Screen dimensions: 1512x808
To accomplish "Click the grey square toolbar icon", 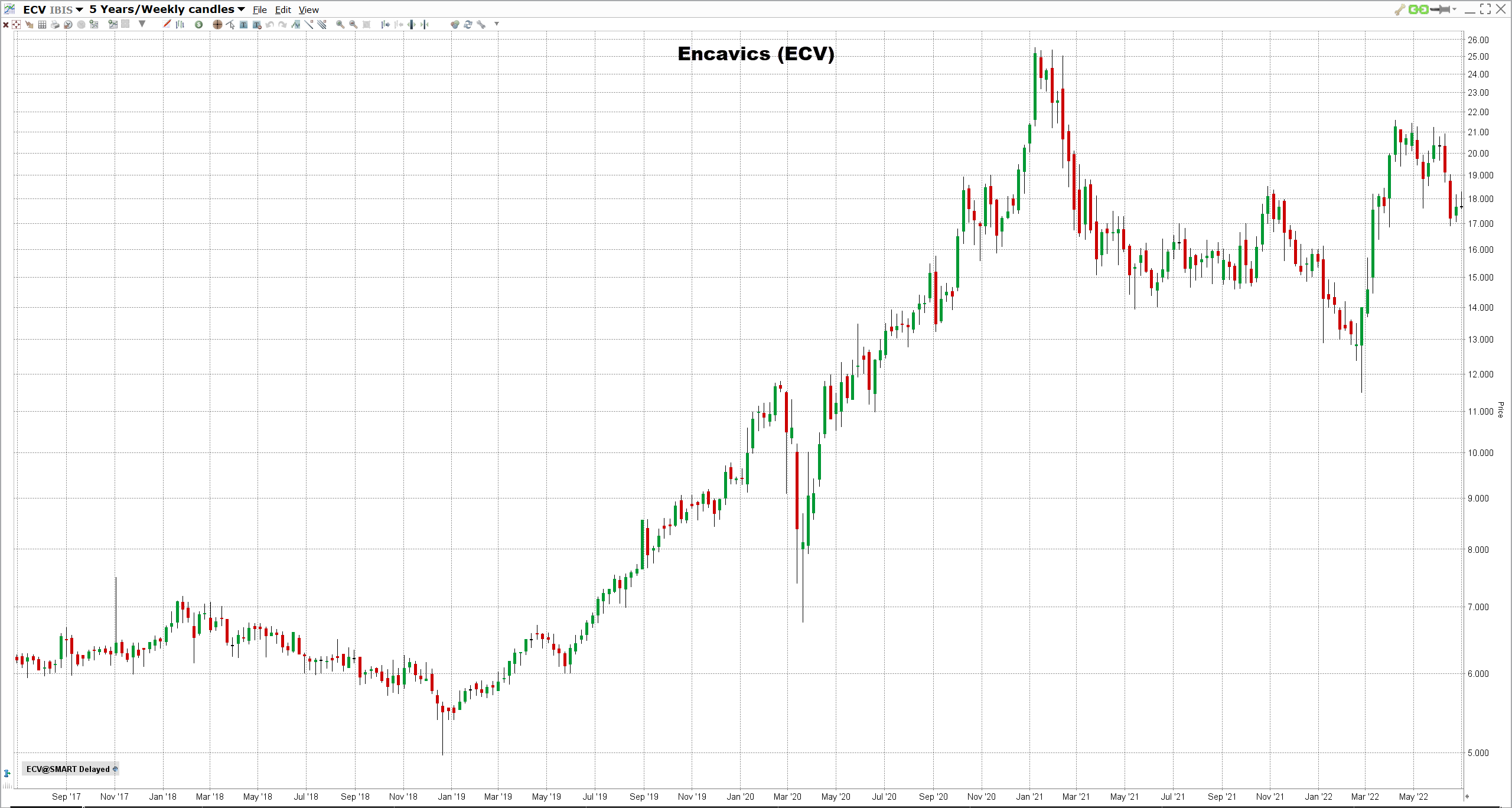I will coord(125,24).
